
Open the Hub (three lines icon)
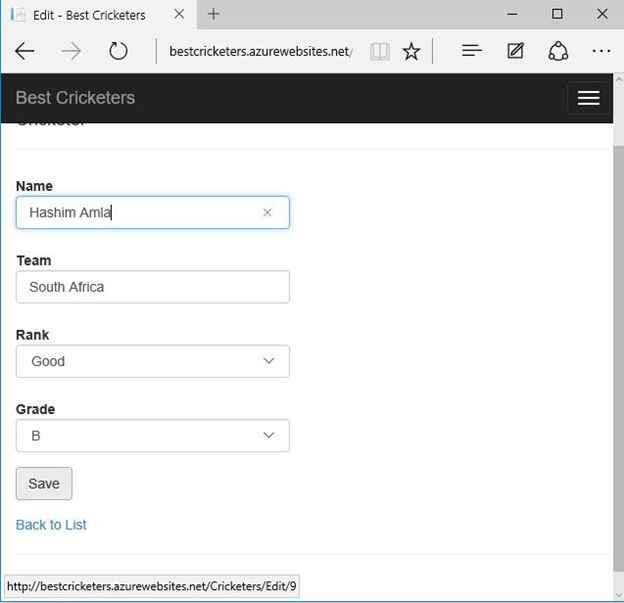(472, 51)
